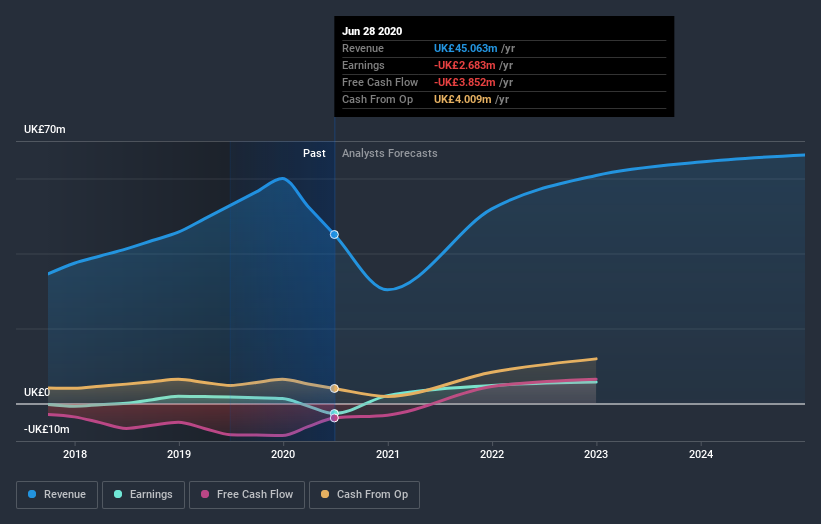Click the -UK£10m y-axis label
Screen dimensions: 821x524
click(46, 429)
